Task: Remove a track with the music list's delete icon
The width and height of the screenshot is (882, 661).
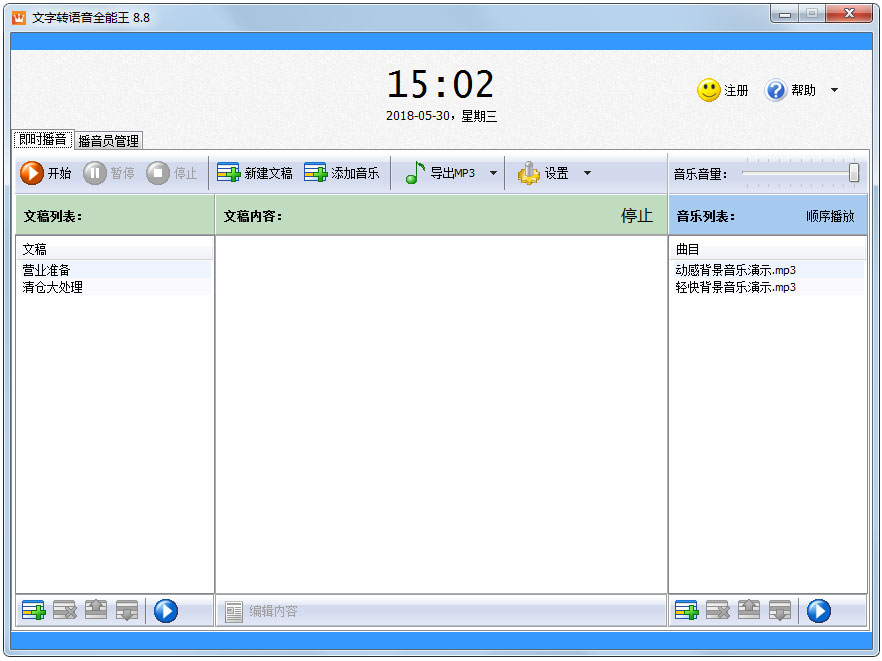Action: pyautogui.click(x=718, y=610)
